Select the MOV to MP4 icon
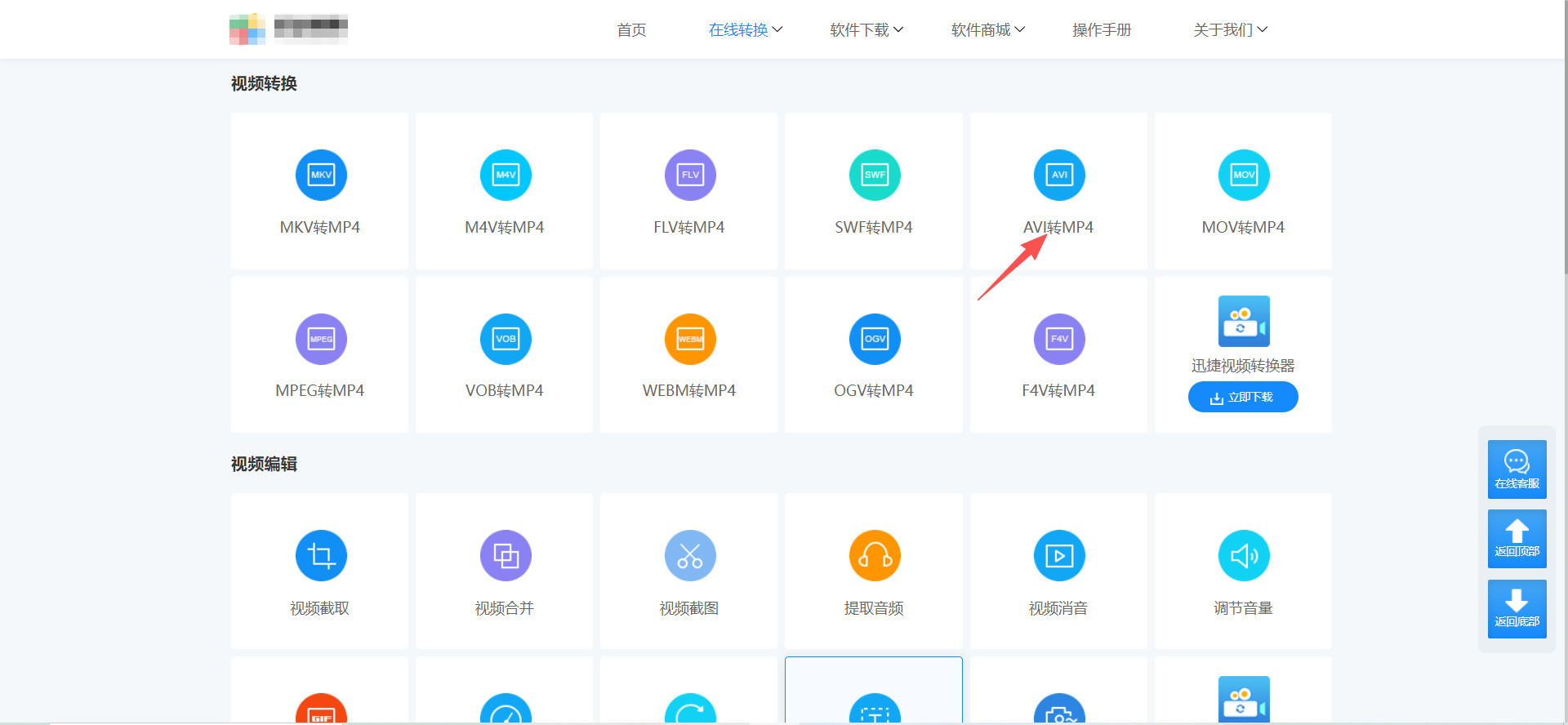 click(1244, 175)
